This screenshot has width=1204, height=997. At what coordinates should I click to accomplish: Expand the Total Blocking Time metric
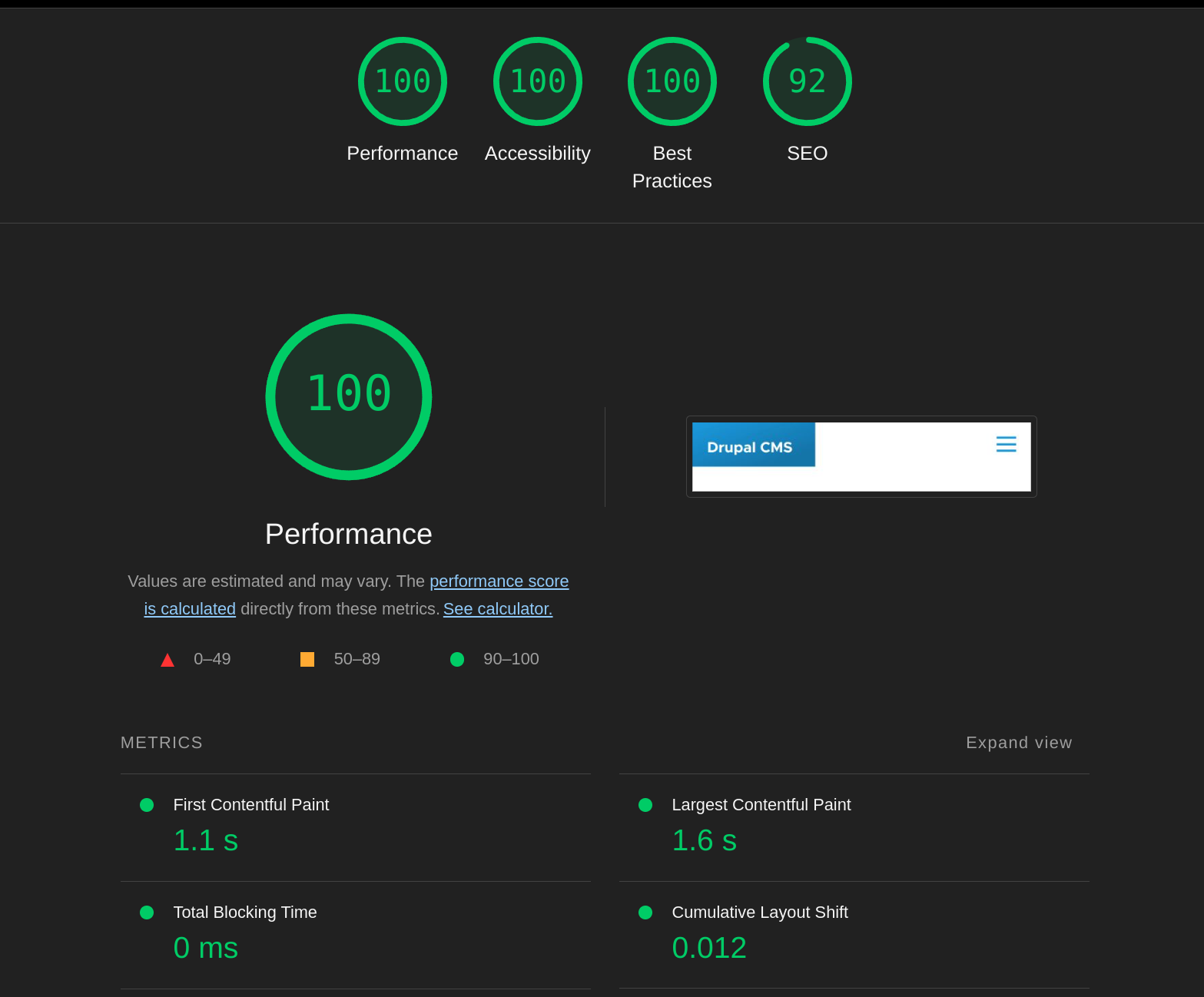point(244,913)
